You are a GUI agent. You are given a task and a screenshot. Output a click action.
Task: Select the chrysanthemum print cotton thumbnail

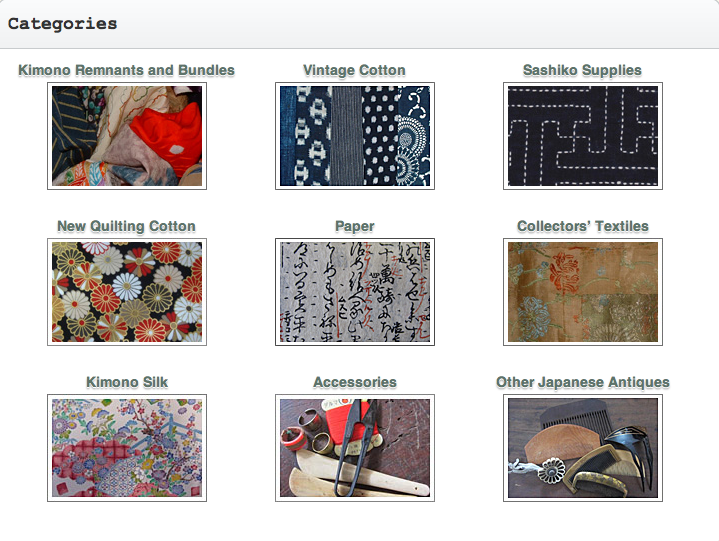(x=127, y=292)
